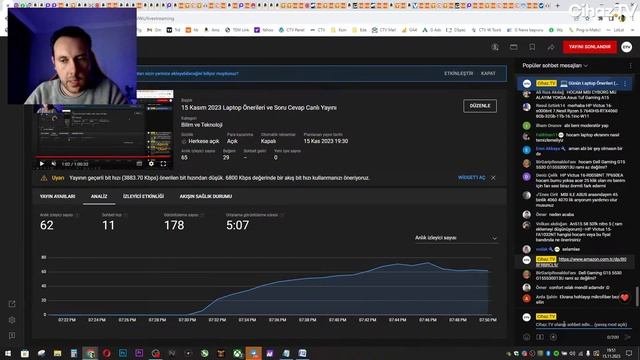The width and height of the screenshot is (640, 360).
Task: Open emoji picker below chat input
Action: point(527,337)
